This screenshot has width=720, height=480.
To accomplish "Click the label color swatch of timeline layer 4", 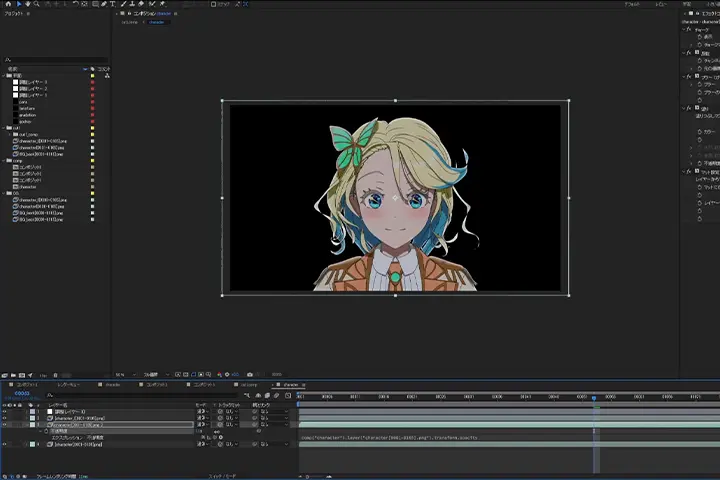I will (x=32, y=445).
